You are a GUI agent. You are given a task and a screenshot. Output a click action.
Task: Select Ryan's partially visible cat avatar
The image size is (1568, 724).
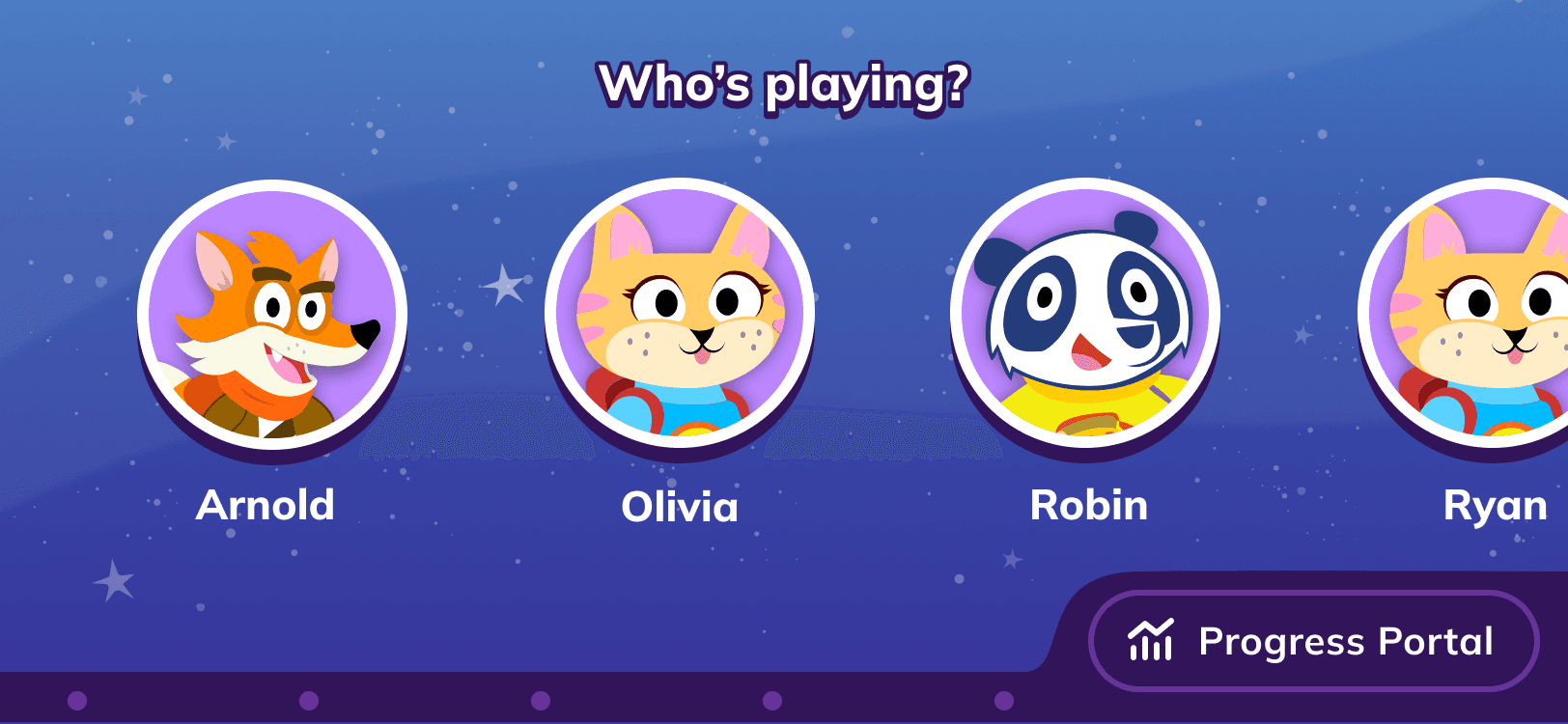pos(1463,314)
